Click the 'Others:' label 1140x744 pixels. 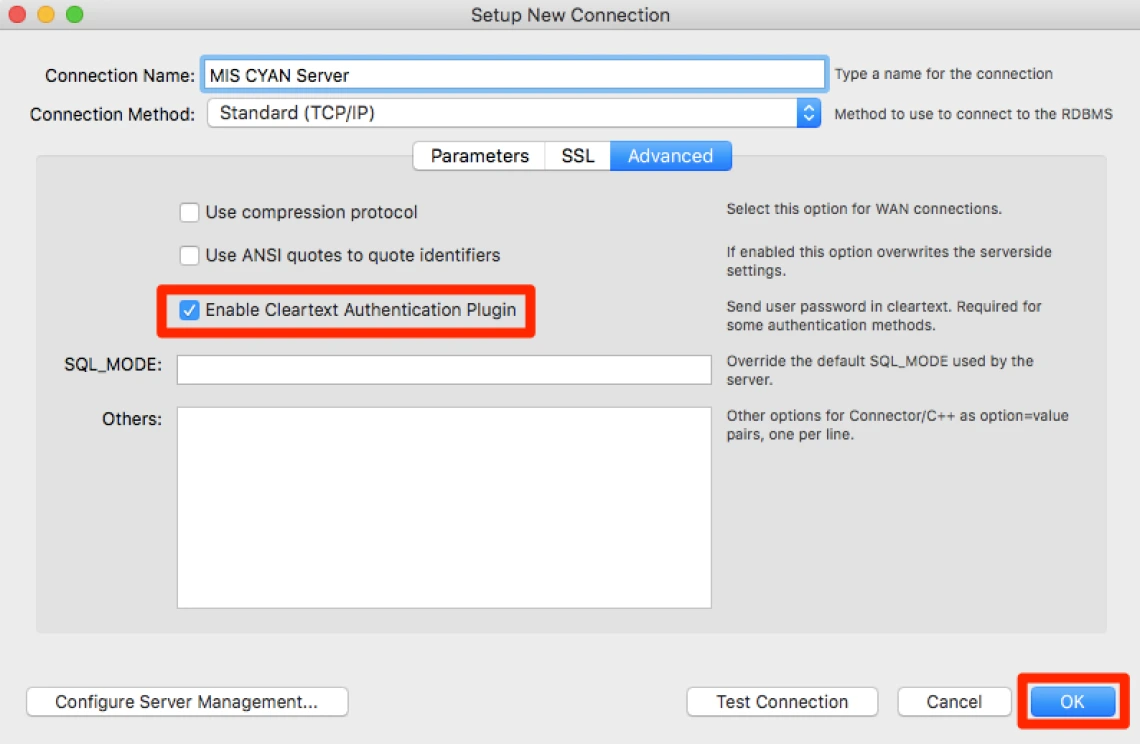[132, 419]
